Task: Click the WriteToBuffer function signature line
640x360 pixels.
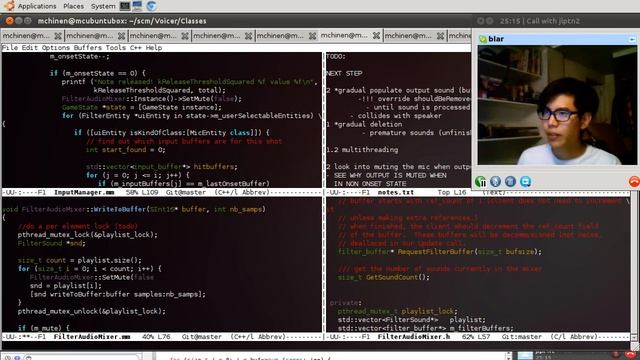Action: click(x=134, y=209)
